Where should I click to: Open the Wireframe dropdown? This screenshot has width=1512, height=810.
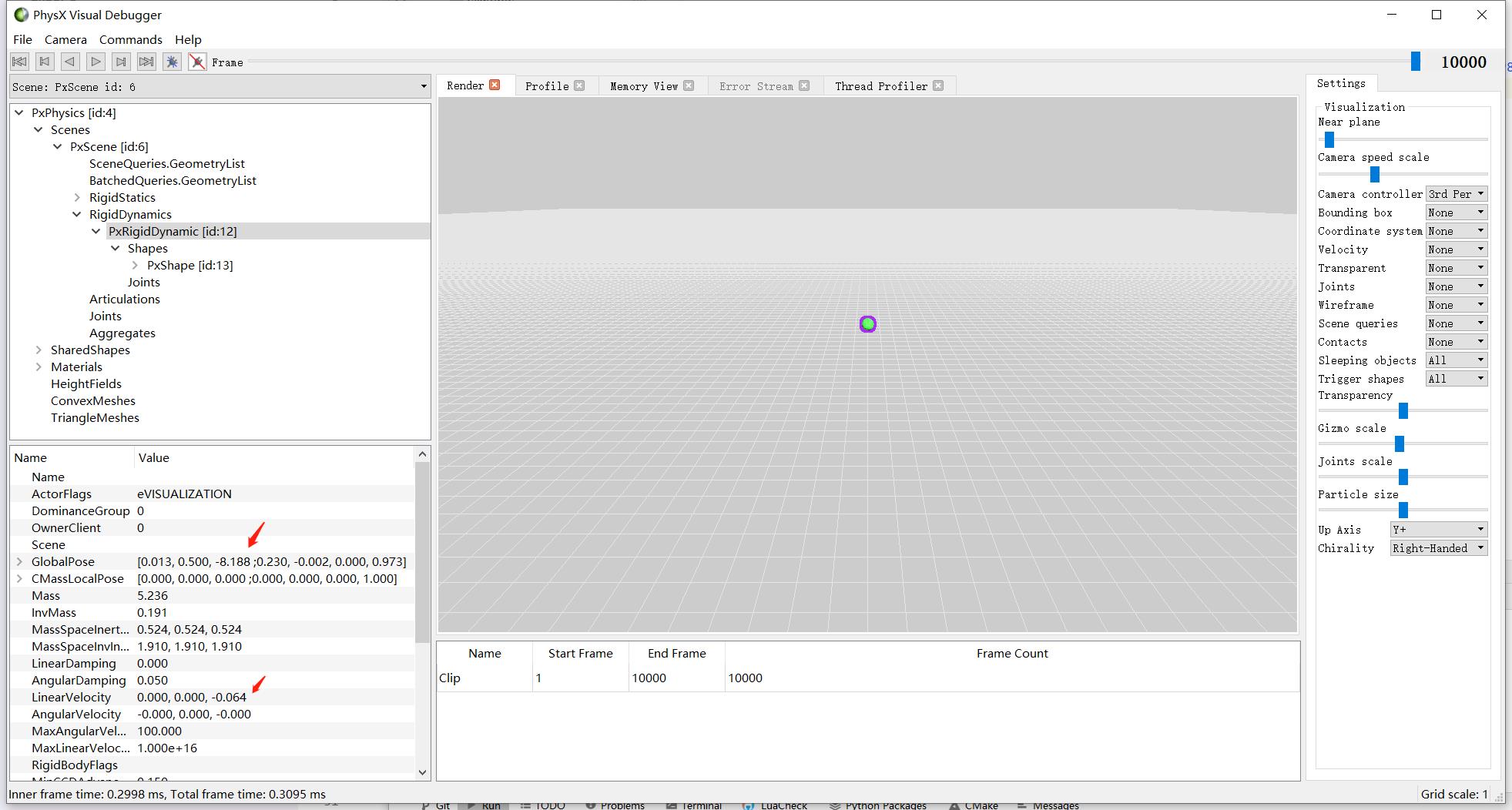click(1457, 305)
